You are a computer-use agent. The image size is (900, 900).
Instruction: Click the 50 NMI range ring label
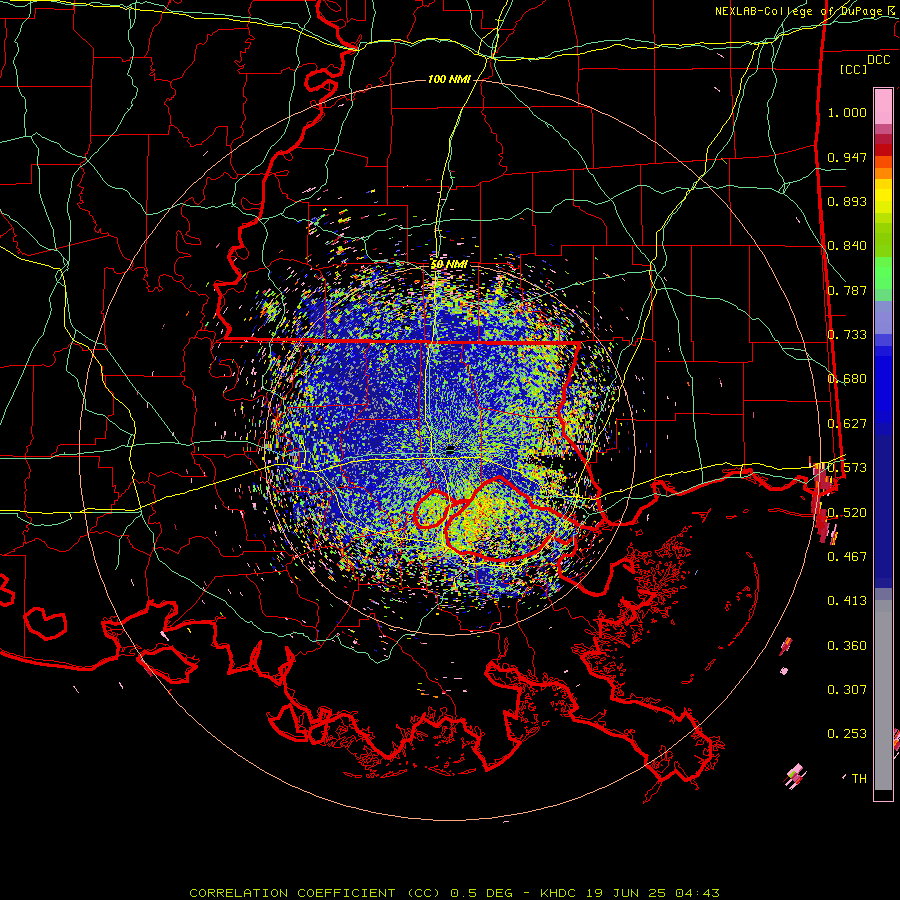coord(449,264)
